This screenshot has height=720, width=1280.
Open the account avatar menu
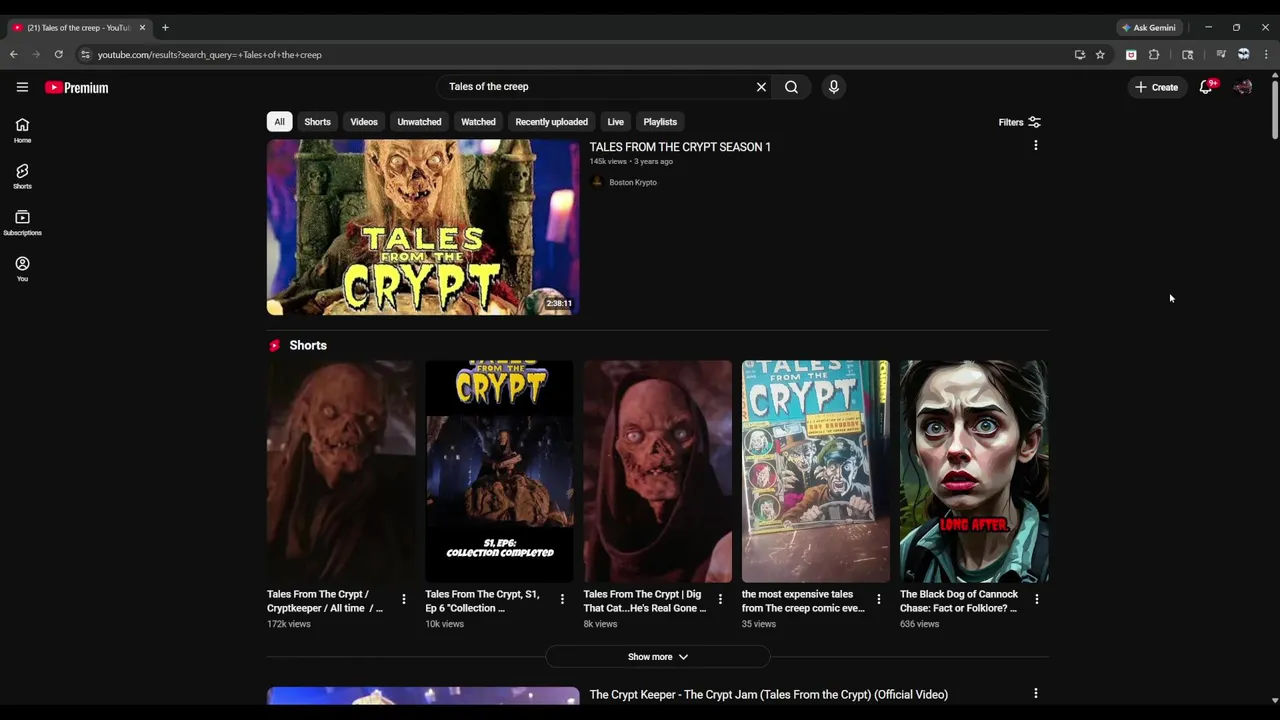click(x=1243, y=87)
